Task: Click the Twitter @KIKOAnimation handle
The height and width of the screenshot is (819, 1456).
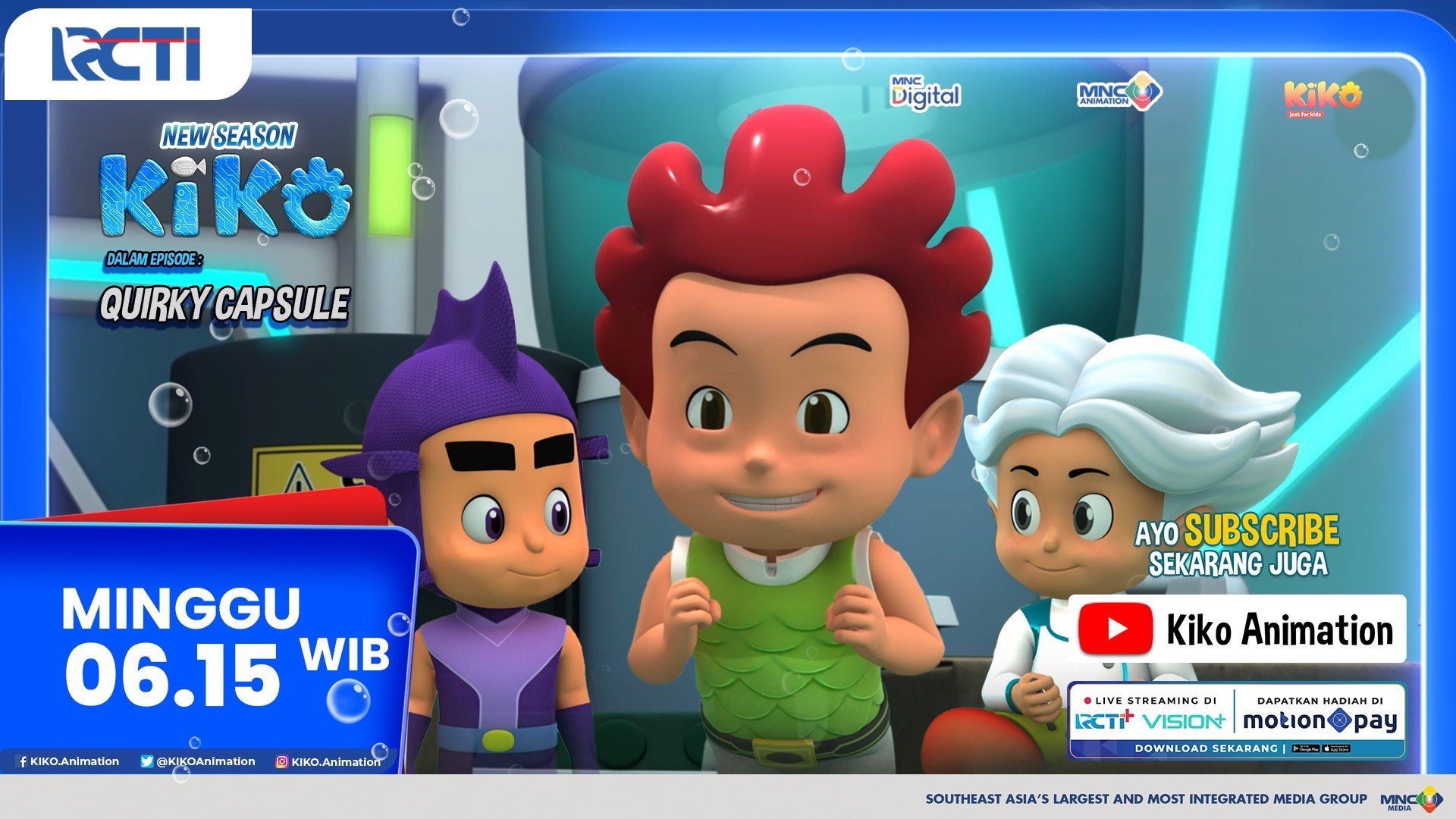Action: click(x=198, y=761)
